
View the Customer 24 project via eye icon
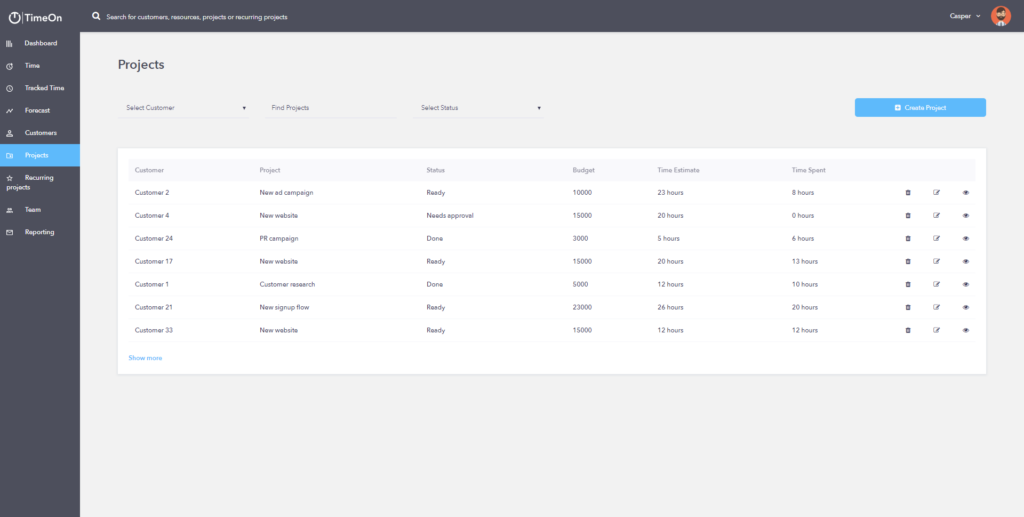pos(966,238)
